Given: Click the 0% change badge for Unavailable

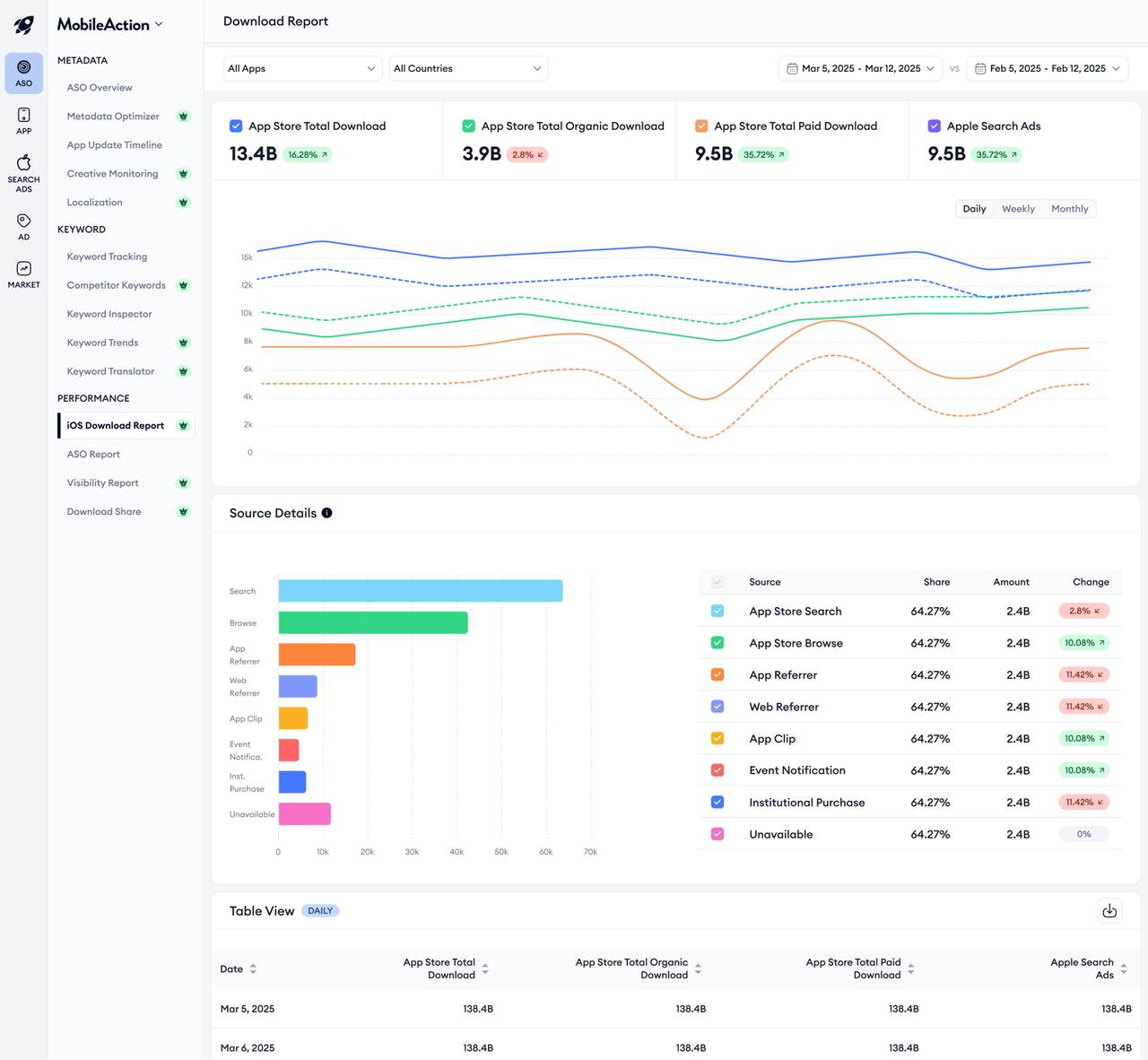Looking at the screenshot, I should [x=1084, y=834].
